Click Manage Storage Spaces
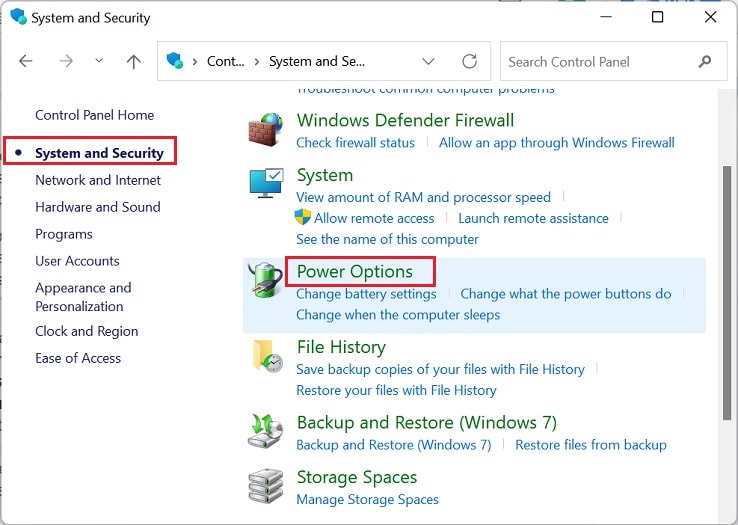Screen dimensions: 738x525 click(x=367, y=499)
